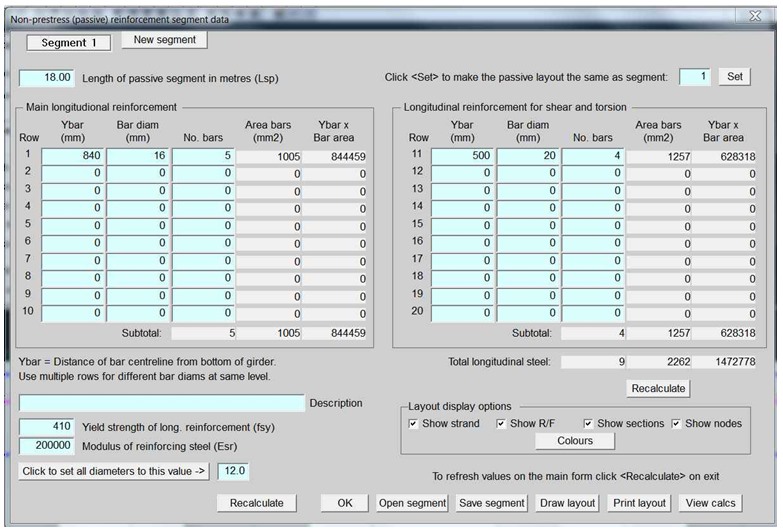Image resolution: width=783 pixels, height=532 pixels.
Task: Click row 14 No. bars input field
Action: click(593, 208)
